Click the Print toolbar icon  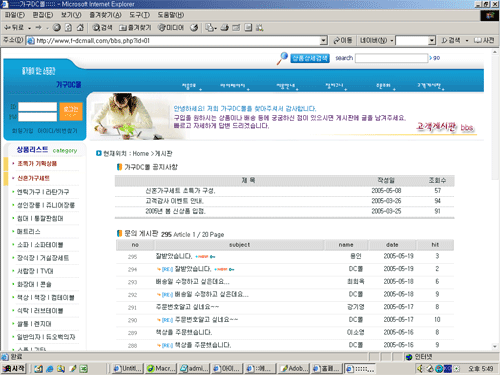click(x=225, y=28)
